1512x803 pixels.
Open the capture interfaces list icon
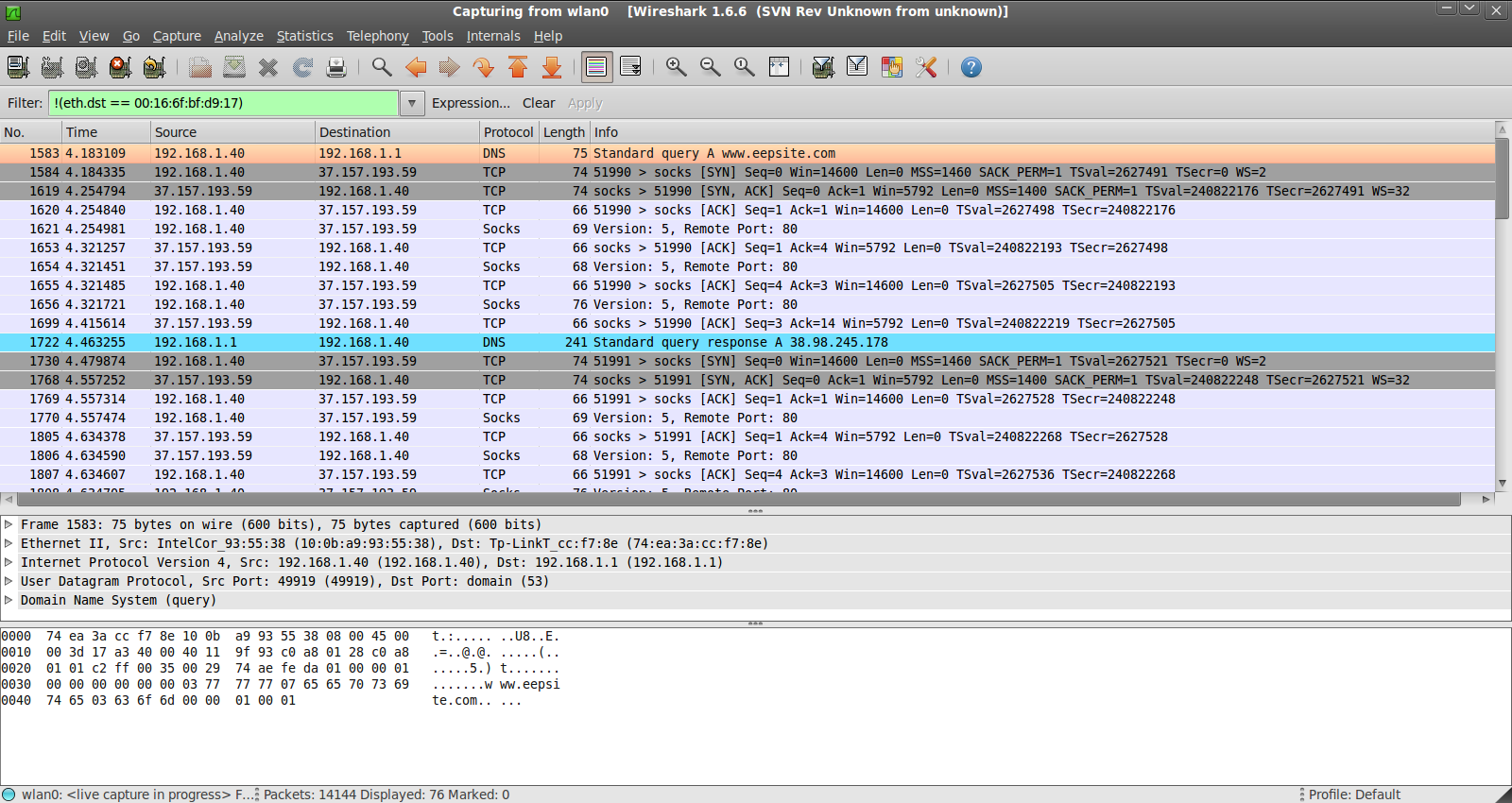(18, 67)
